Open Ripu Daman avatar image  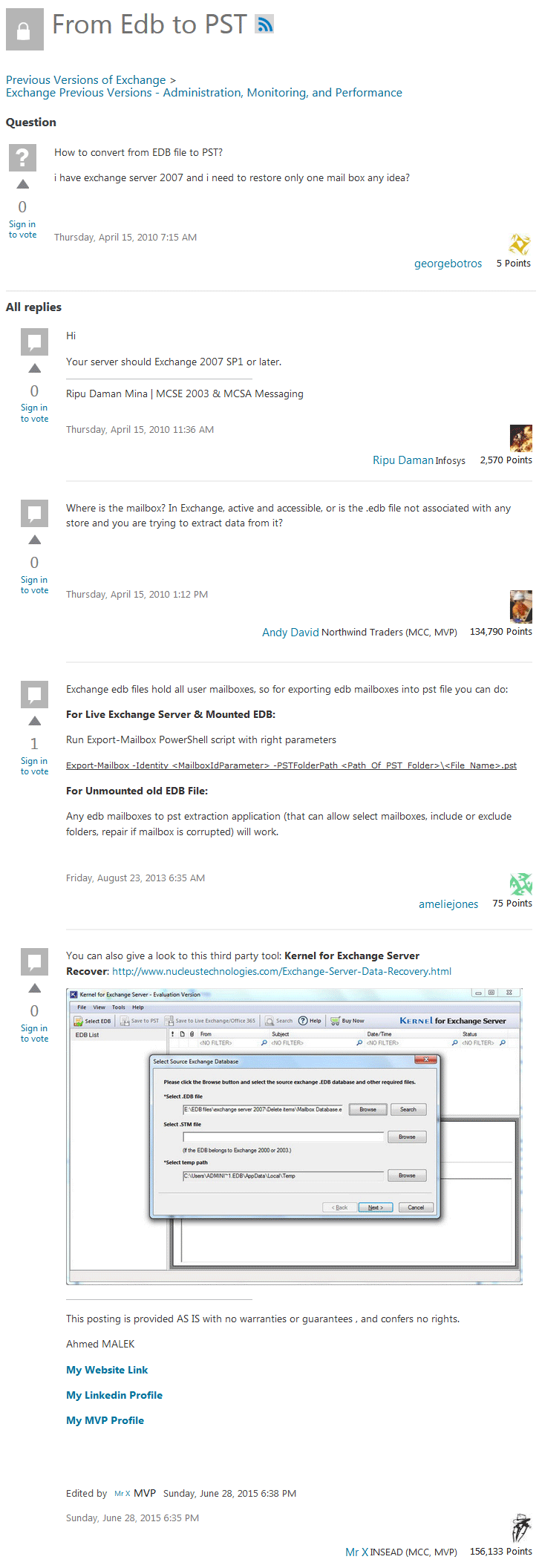[521, 438]
